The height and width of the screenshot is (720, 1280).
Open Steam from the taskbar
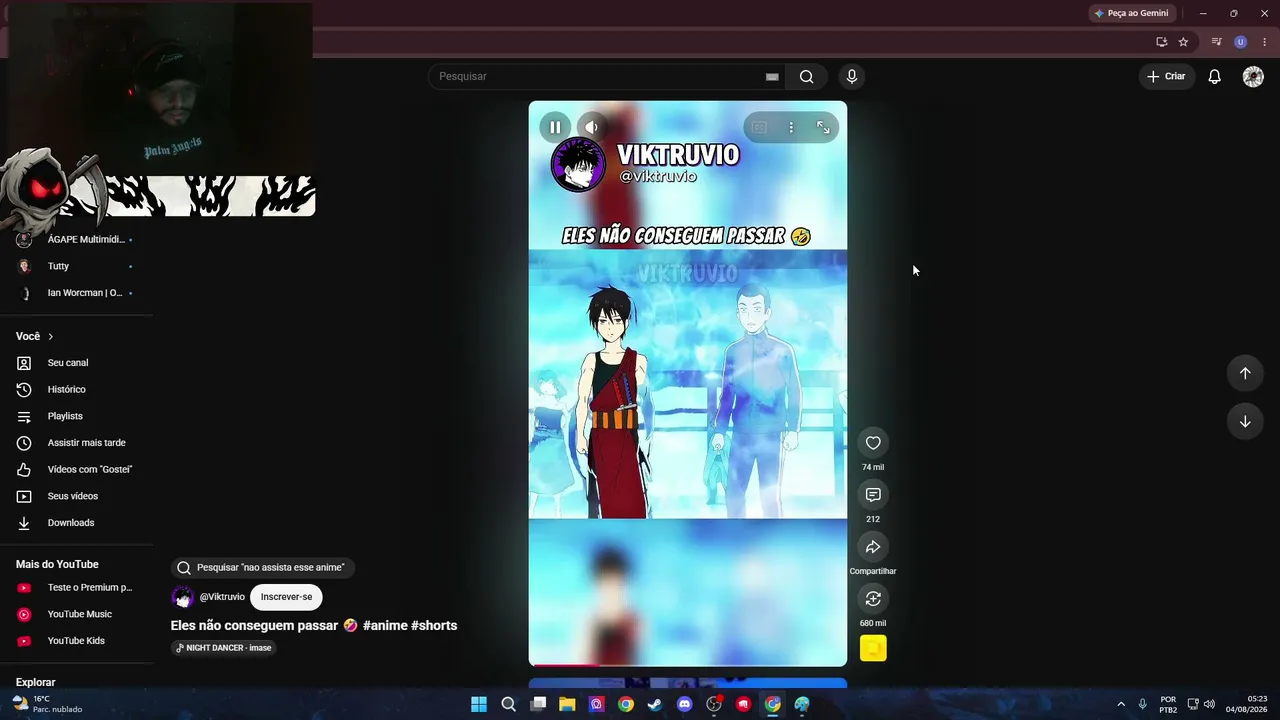point(655,704)
